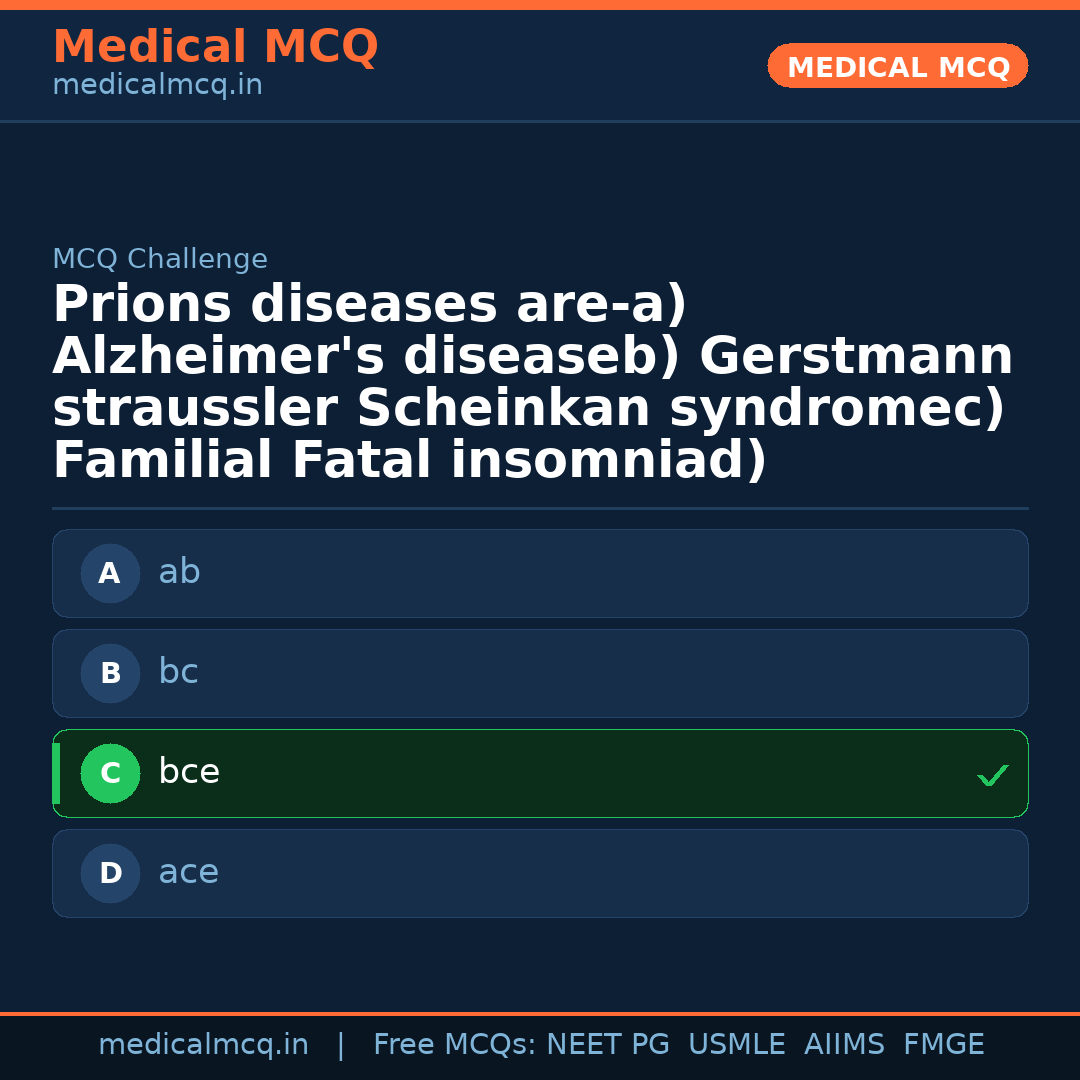Select the circular D option badge
This screenshot has height=1080, width=1080.
coord(110,873)
